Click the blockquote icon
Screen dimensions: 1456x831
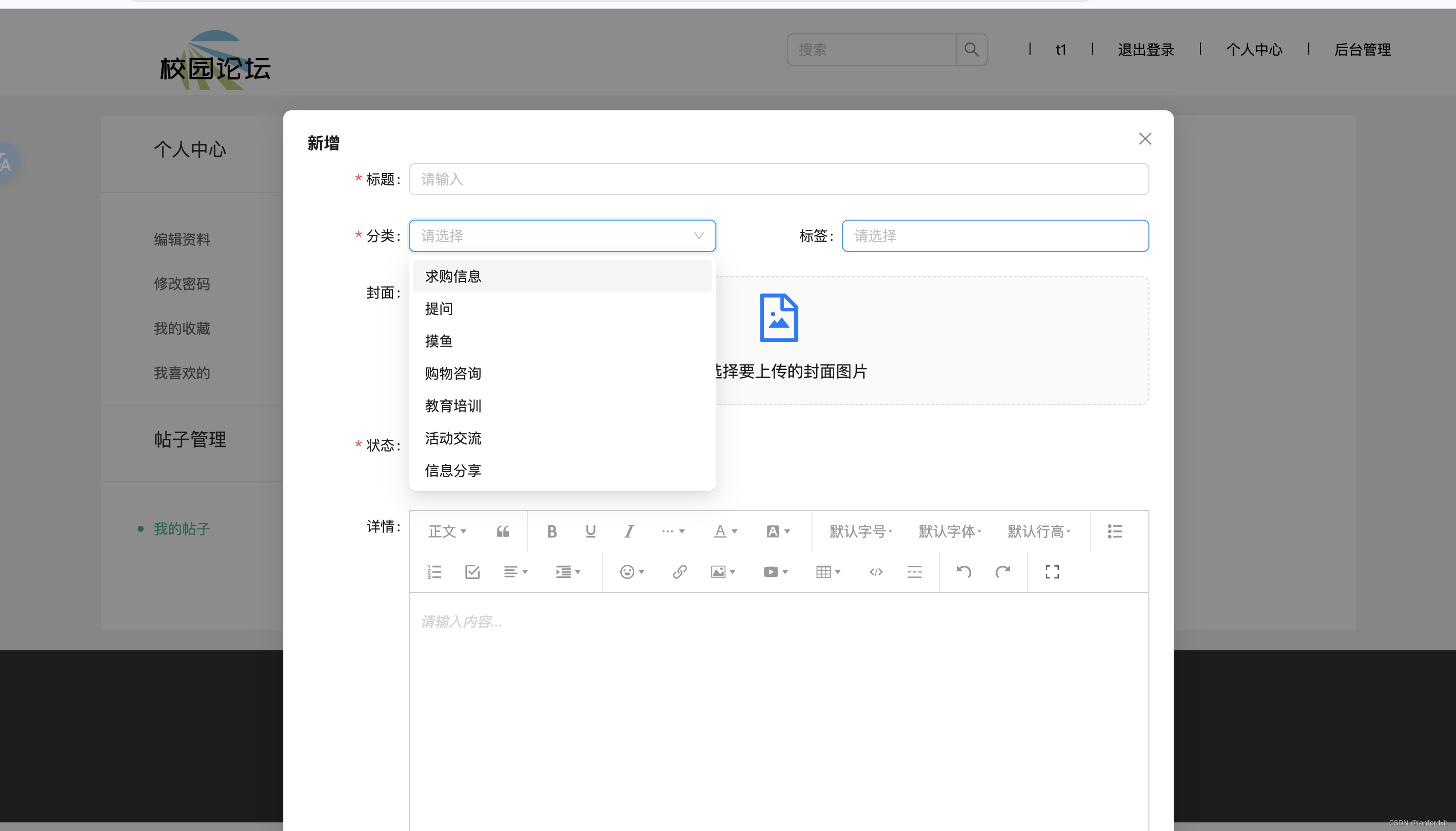coord(503,531)
